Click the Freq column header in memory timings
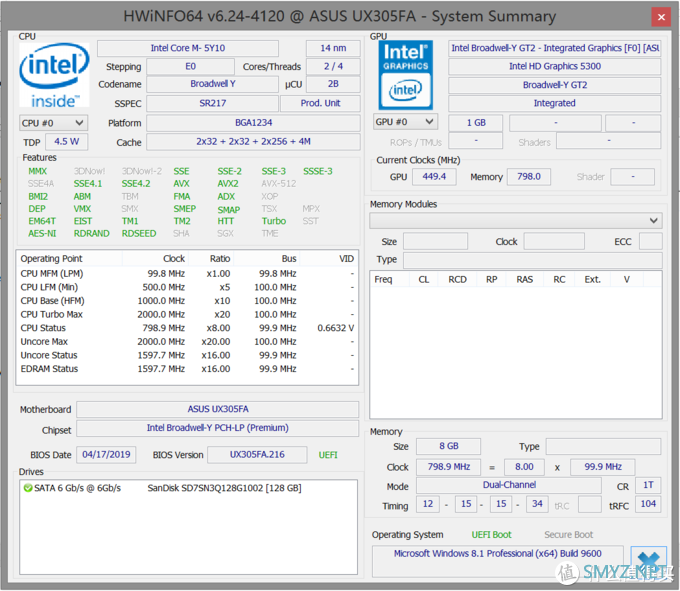 pyautogui.click(x=389, y=280)
